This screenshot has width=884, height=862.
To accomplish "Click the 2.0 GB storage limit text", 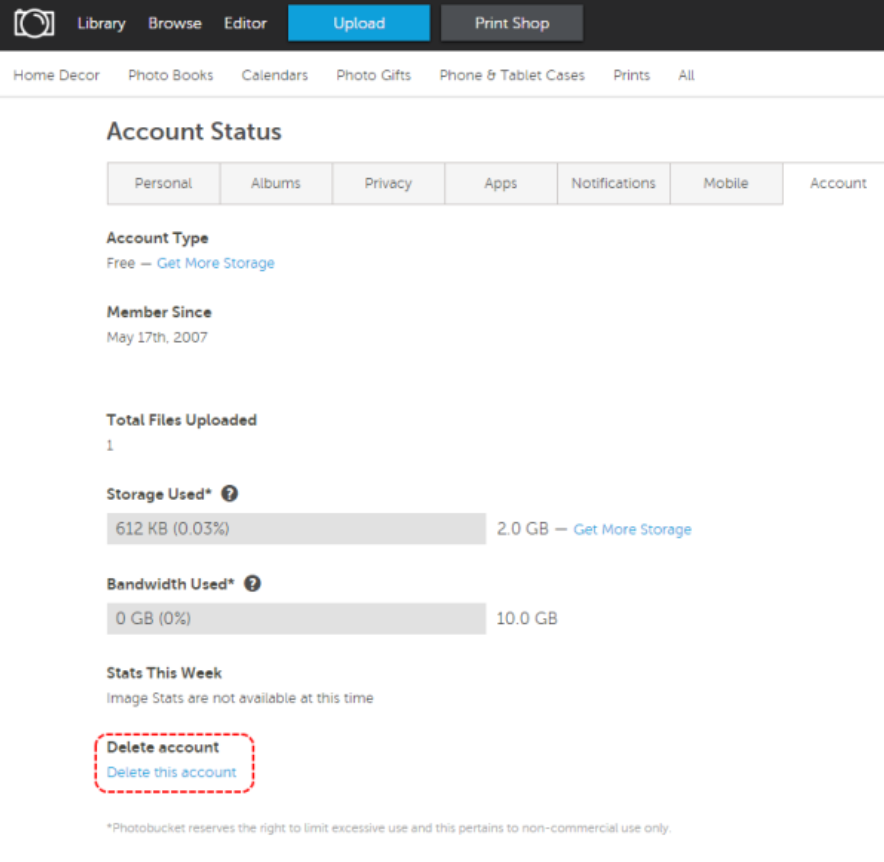I will pos(523,529).
